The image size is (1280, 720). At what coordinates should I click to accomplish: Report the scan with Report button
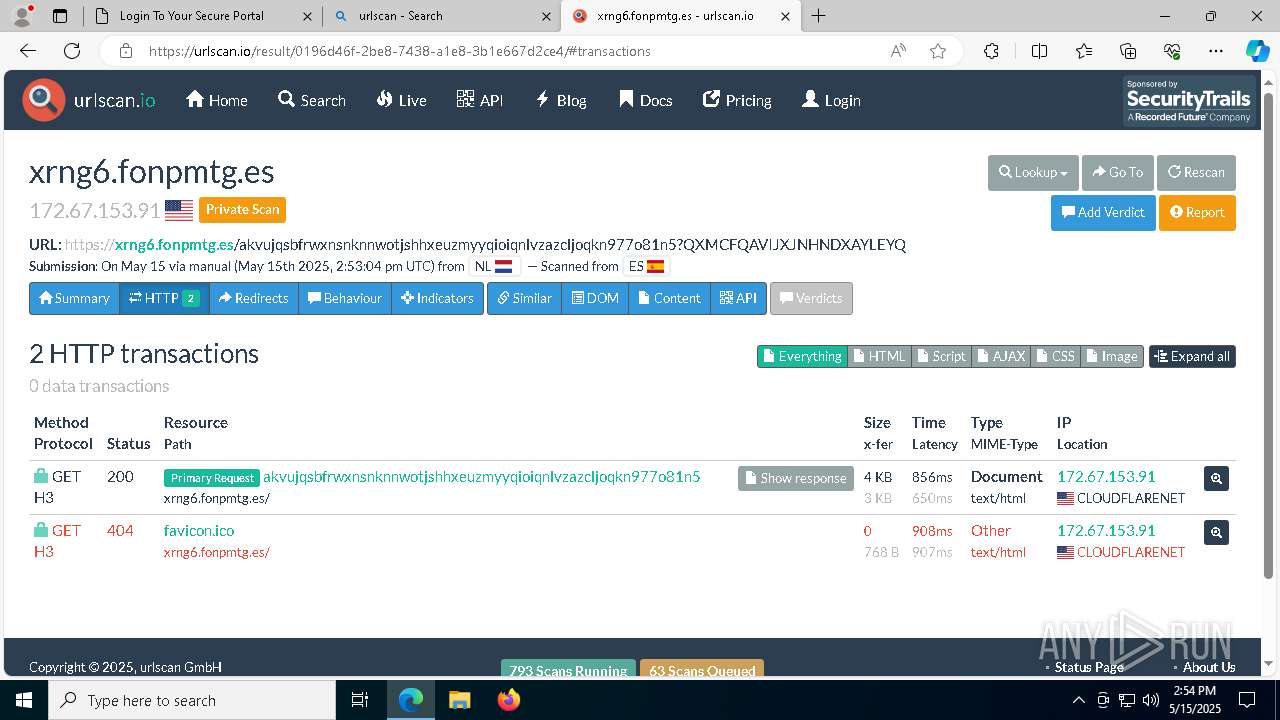tap(1197, 212)
